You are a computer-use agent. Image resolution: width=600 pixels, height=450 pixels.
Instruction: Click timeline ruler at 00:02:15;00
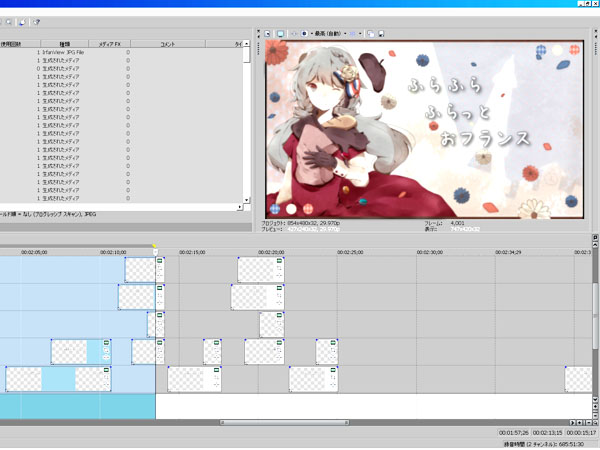[x=192, y=252]
